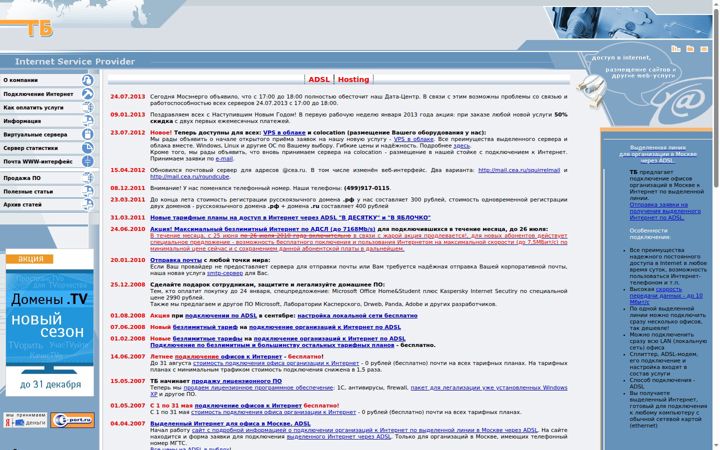Open Отправка заявки на получение выделенного Интернет link
720x450 pixels.
665,211
